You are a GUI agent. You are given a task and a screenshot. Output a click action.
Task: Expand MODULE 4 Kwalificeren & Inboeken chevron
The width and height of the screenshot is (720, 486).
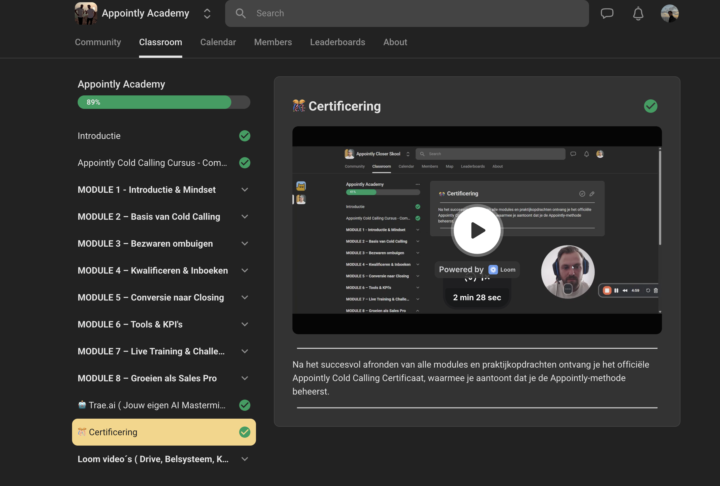click(x=245, y=271)
